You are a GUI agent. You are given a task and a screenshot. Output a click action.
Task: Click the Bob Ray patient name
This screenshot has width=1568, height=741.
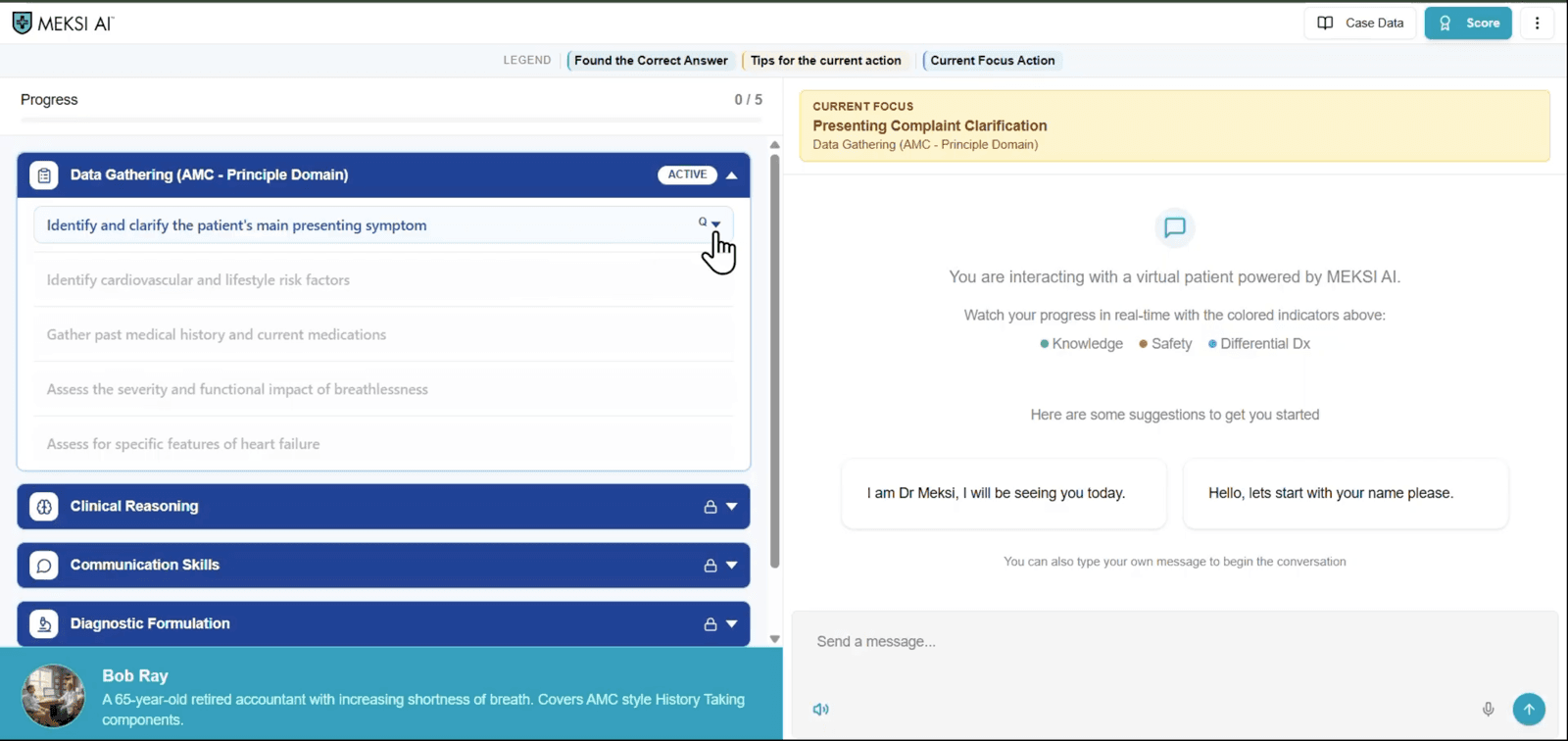tap(135, 676)
